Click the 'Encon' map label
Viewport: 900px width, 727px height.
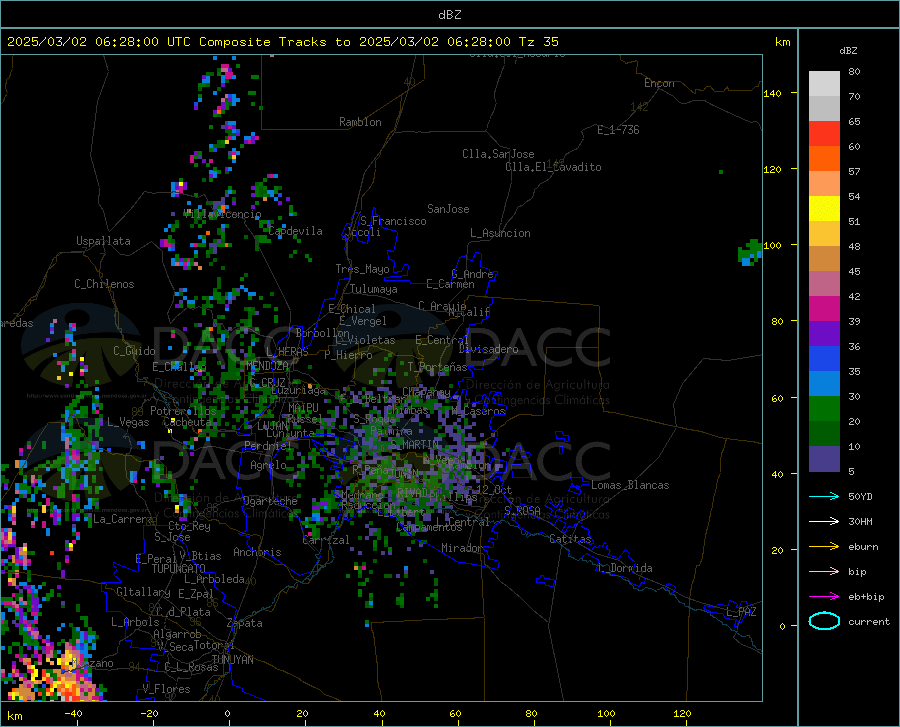tap(659, 83)
